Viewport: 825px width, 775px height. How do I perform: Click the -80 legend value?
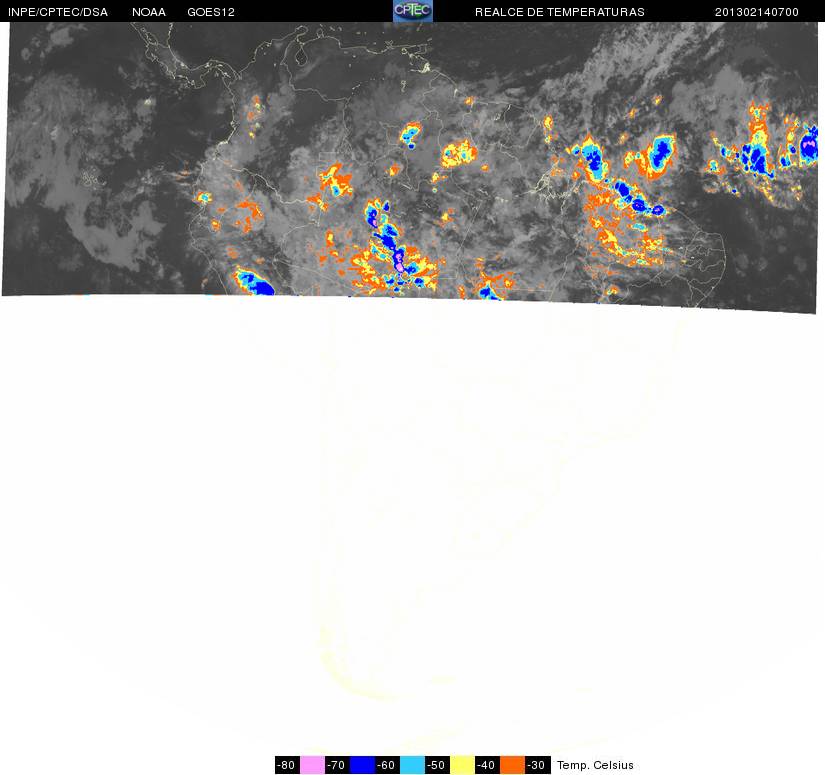coord(287,765)
